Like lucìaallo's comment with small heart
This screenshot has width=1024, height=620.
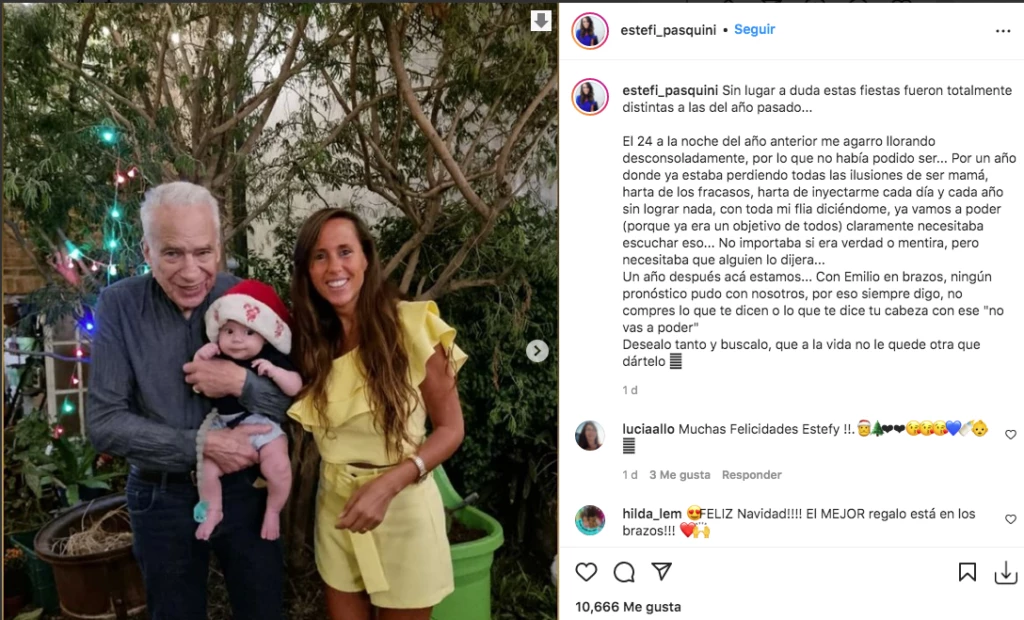tap(1010, 434)
